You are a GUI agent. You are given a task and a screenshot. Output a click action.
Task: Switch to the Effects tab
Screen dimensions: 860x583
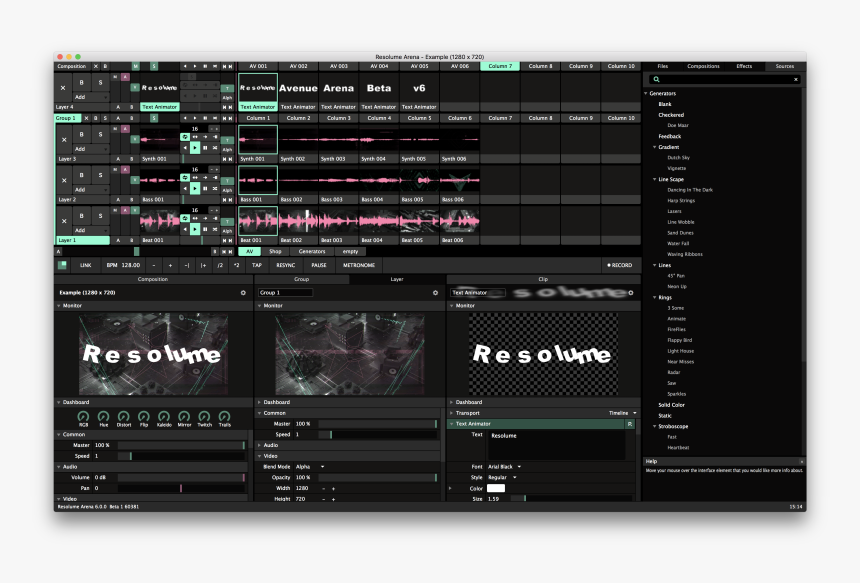(x=744, y=66)
